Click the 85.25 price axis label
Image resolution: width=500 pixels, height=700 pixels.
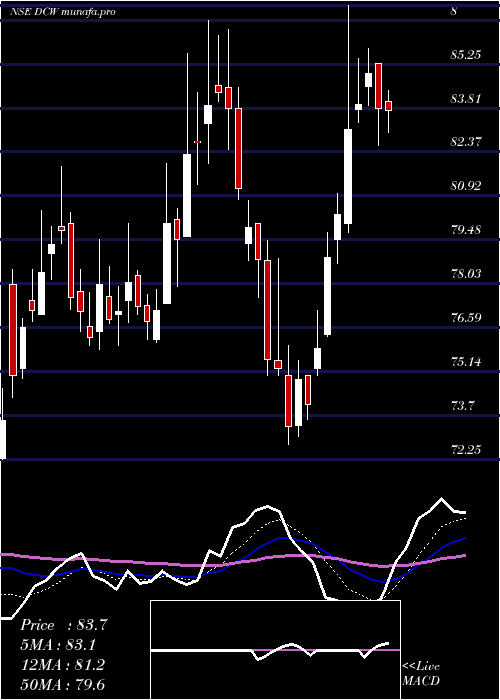(466, 55)
